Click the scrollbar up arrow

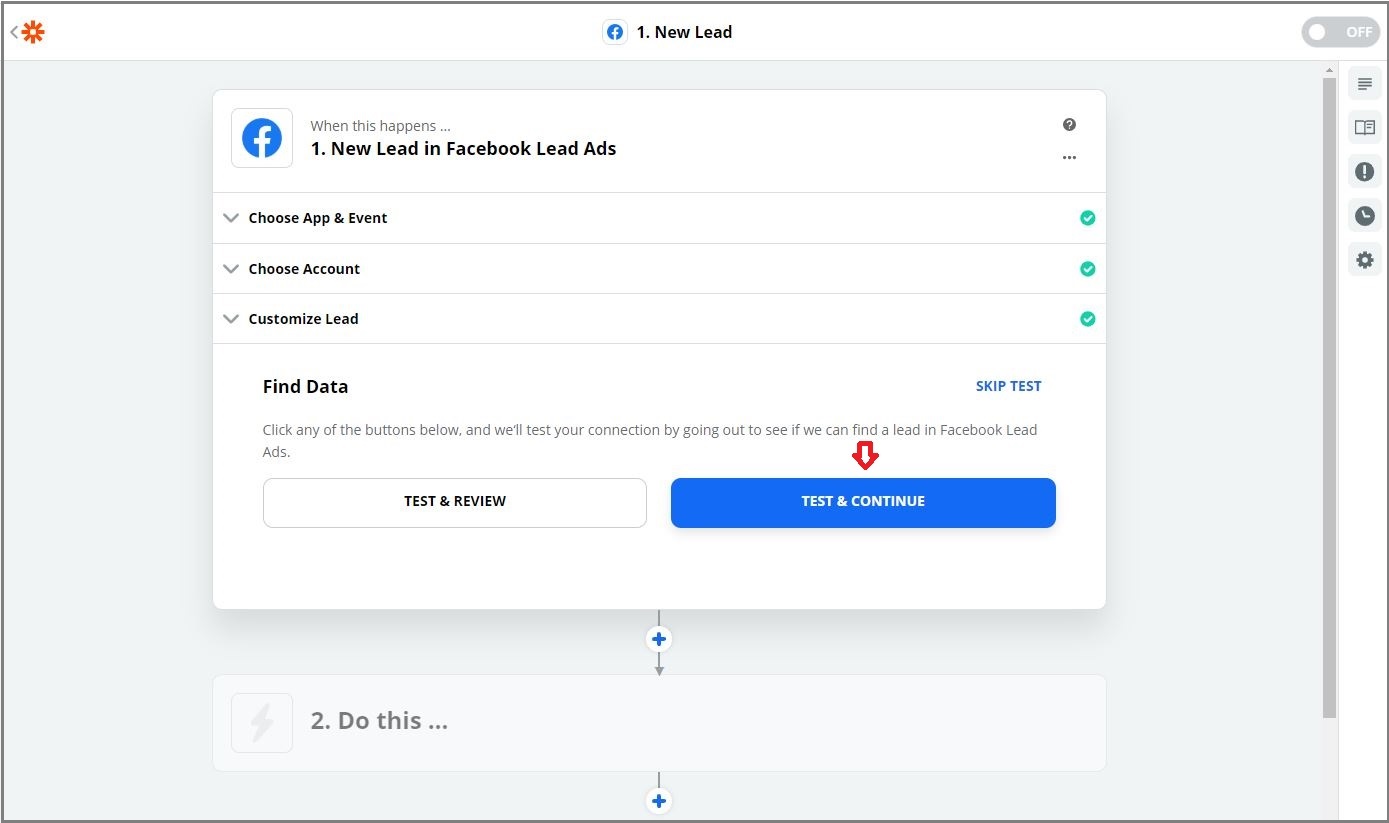click(1329, 70)
